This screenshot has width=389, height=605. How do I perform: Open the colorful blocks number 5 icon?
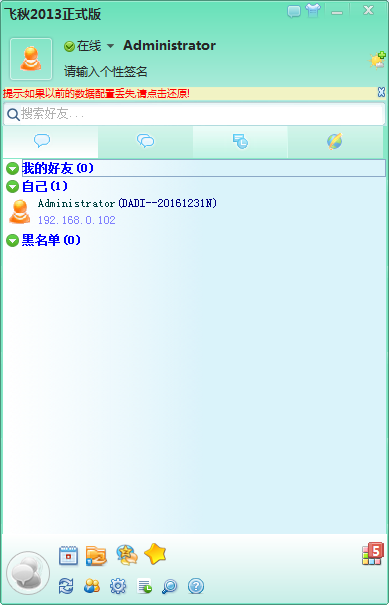[373, 554]
